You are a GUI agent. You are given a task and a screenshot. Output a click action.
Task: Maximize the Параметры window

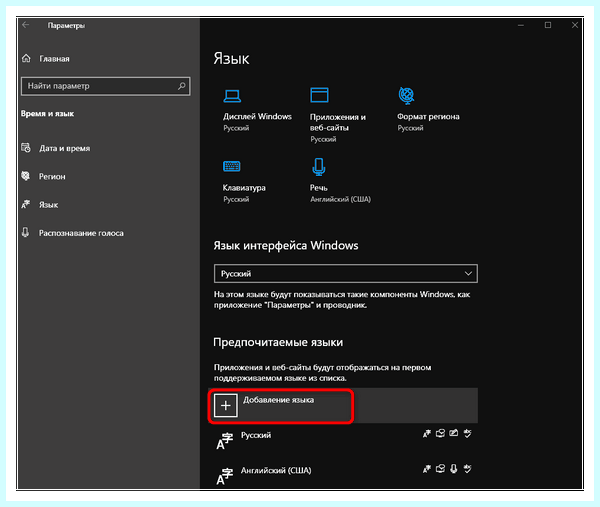548,25
